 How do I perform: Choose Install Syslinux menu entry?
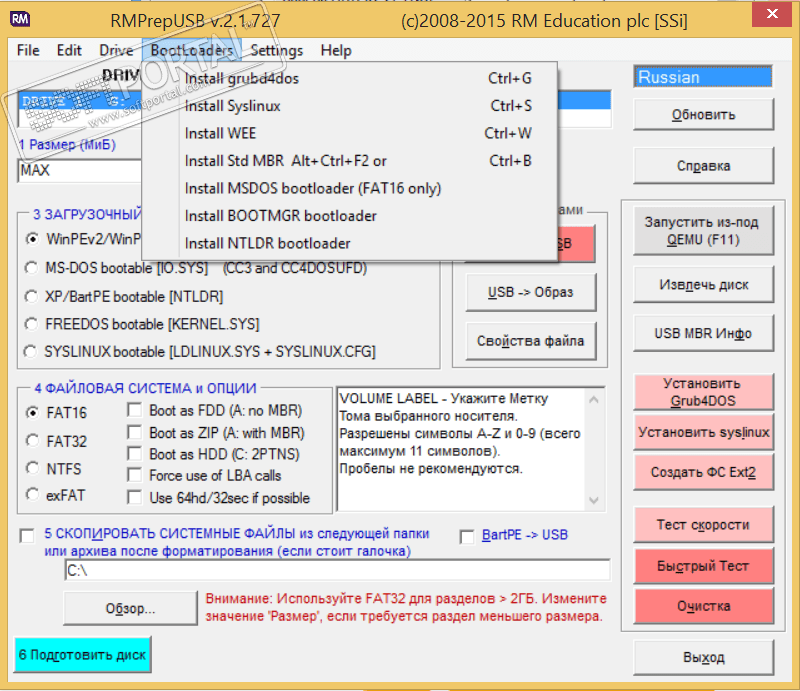tap(349, 106)
